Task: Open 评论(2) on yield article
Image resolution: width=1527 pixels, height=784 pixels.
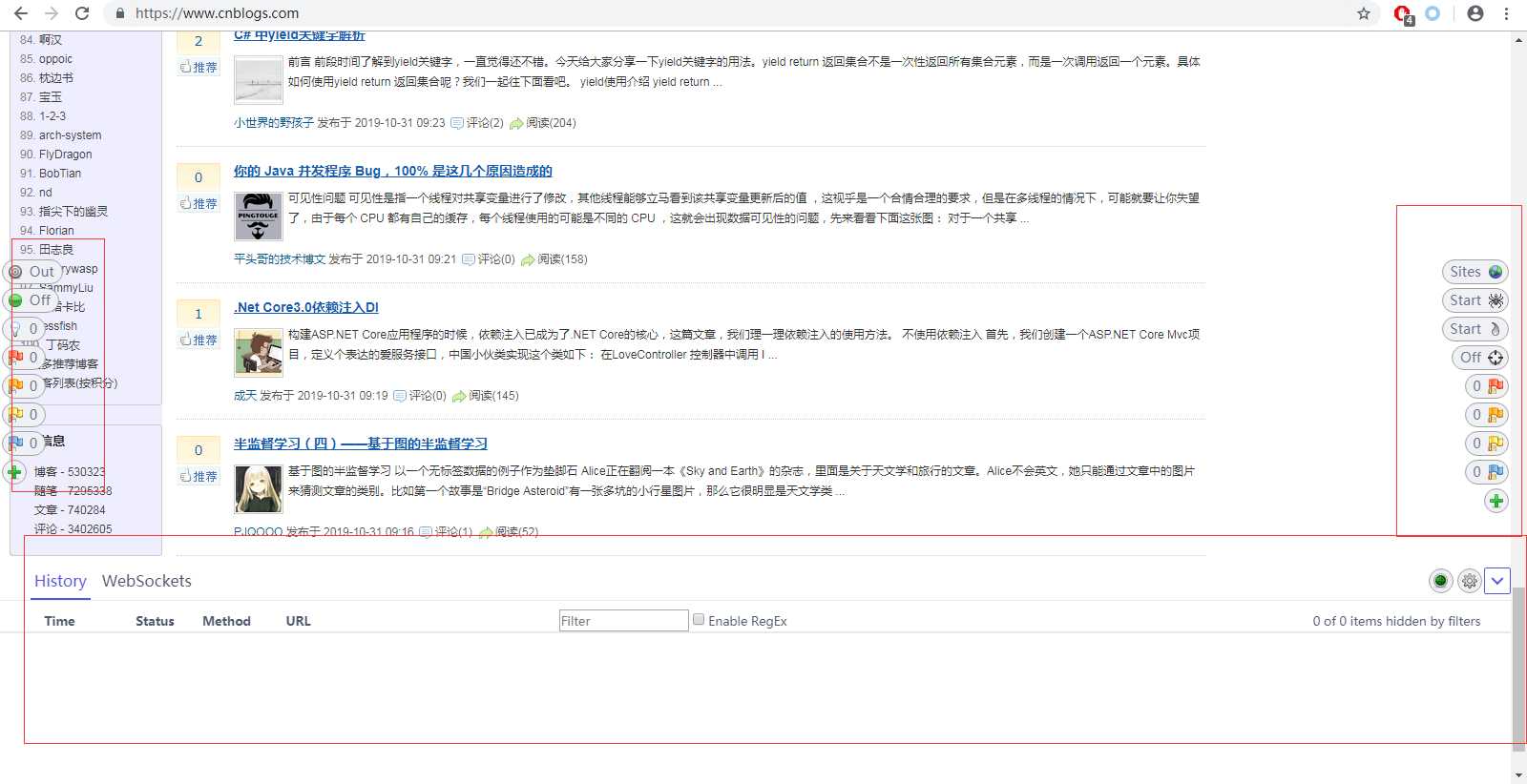Action: (477, 123)
